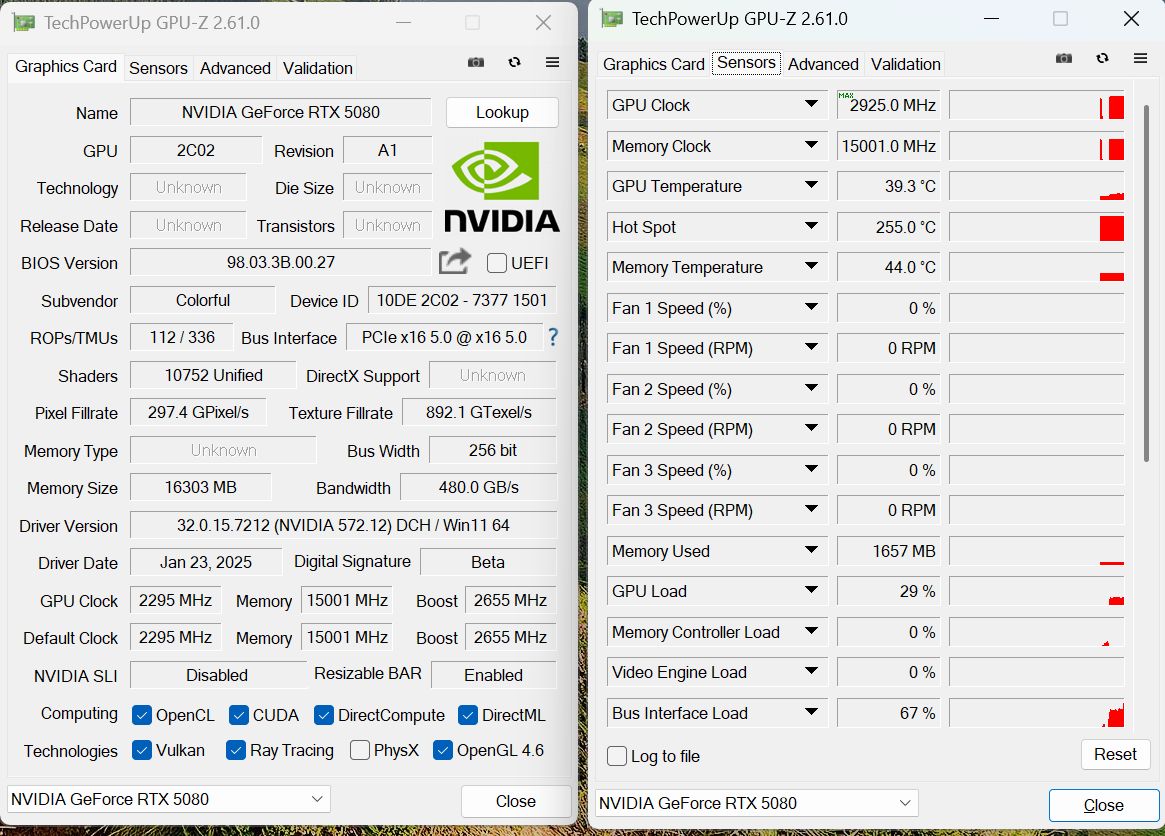Click the Device ID value 10DE 2C02 - 7377 1501
Image resolution: width=1165 pixels, height=836 pixels.
(x=461, y=300)
